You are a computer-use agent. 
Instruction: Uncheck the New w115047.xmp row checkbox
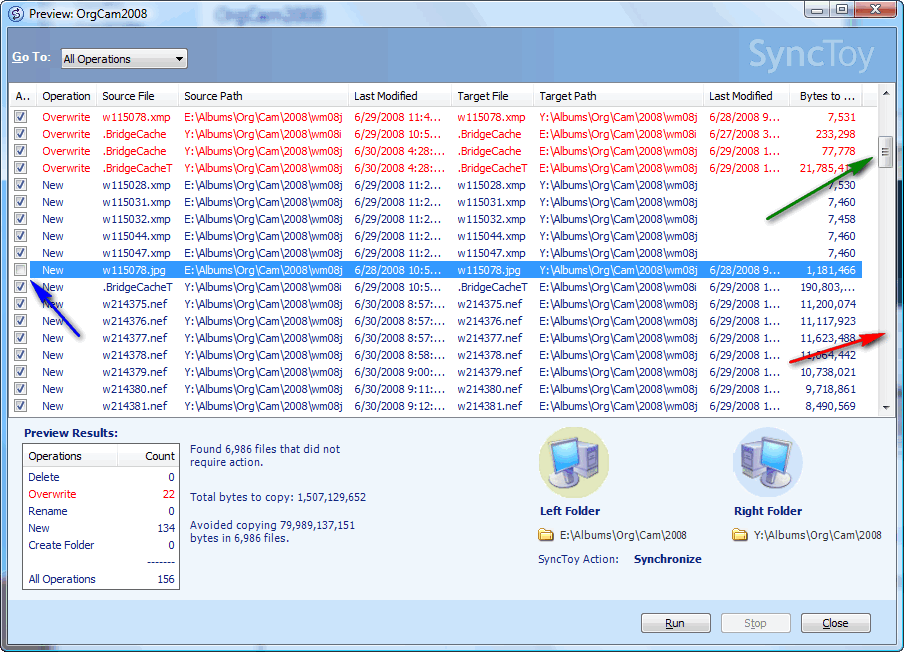(21, 253)
